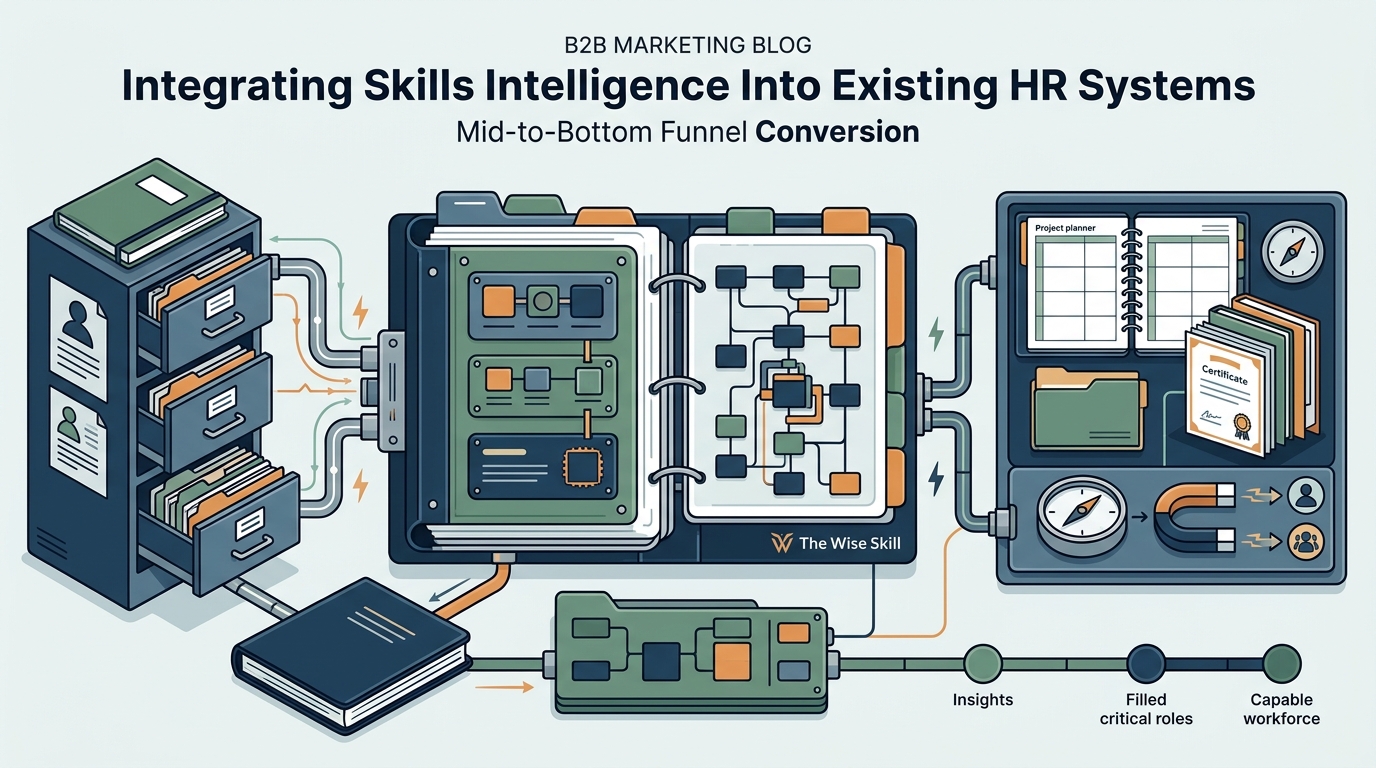
Task: Click the orange microchip icon in the binder
Action: coord(581,467)
